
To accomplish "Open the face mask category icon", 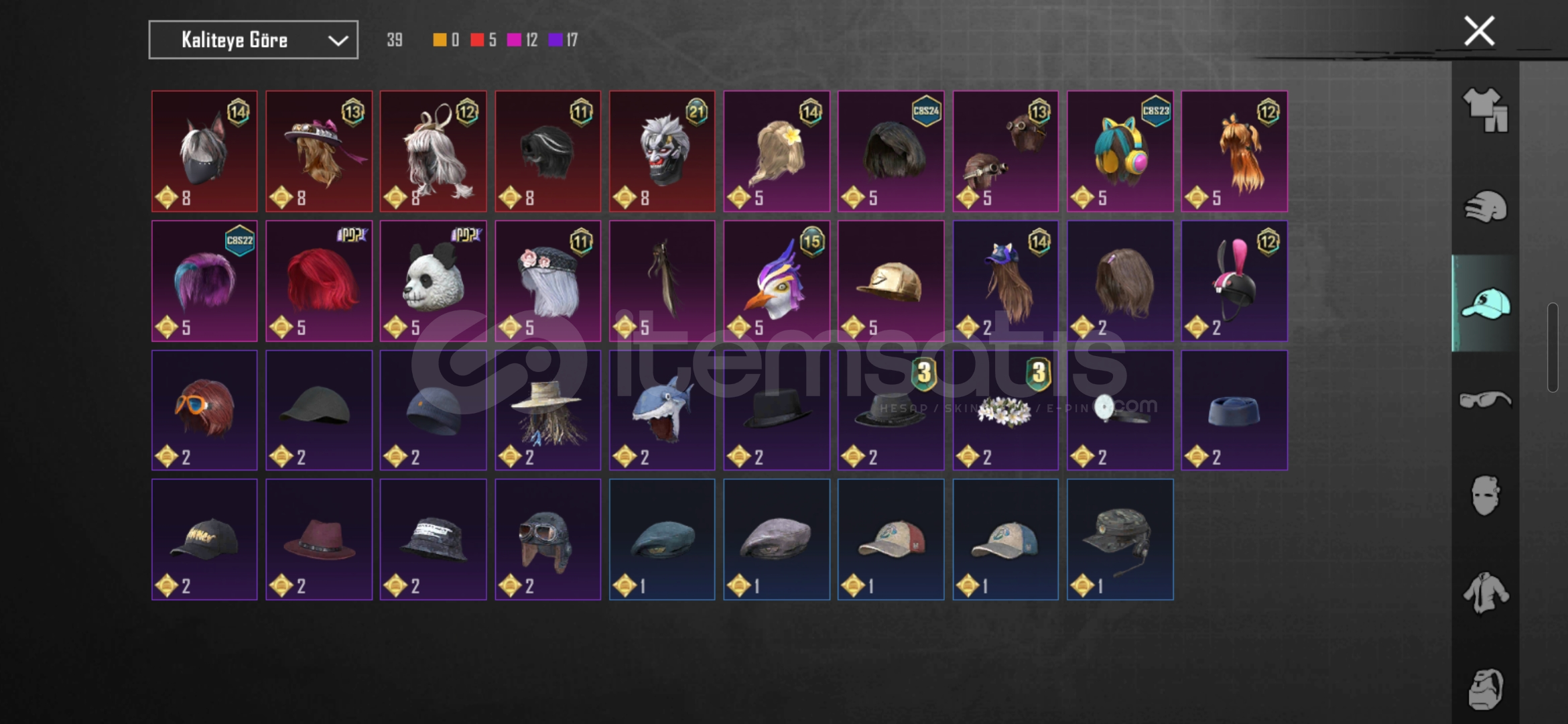I will tap(1485, 495).
